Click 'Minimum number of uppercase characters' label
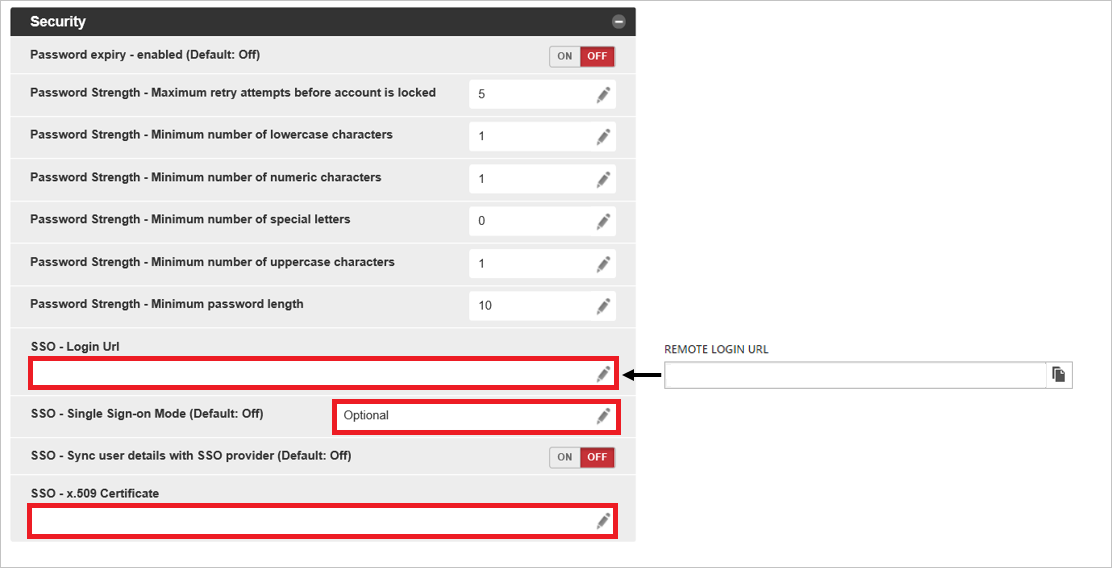 coord(213,262)
